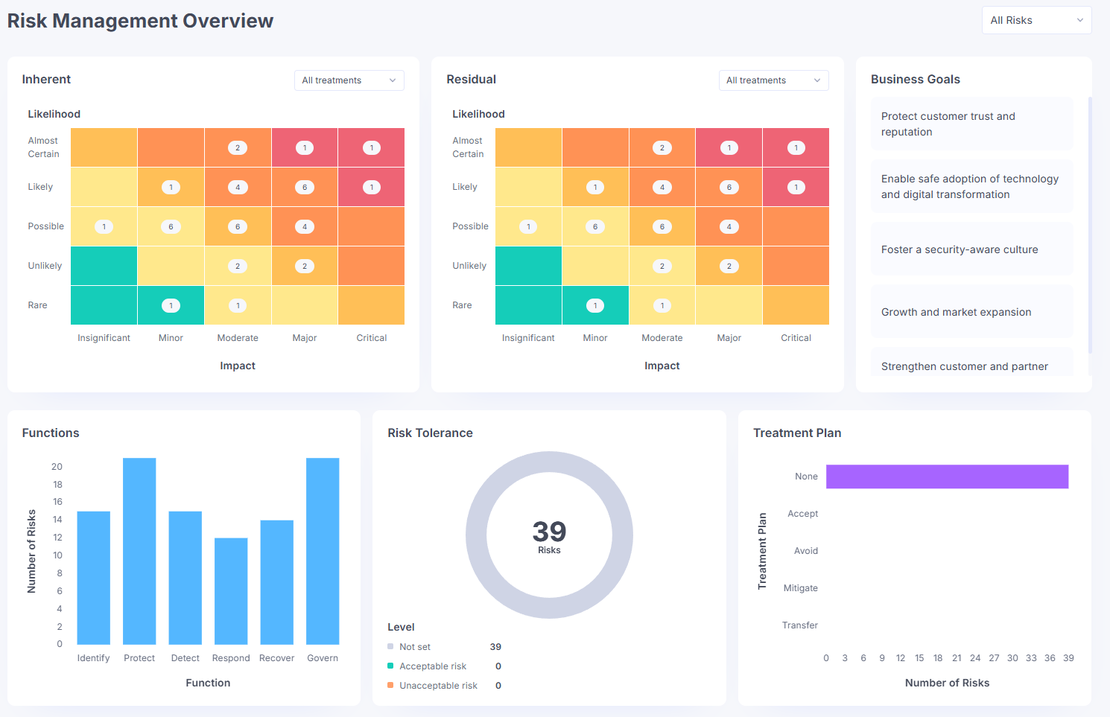Viewport: 1110px width, 717px height.
Task: Click the purple None treatment plan bar
Action: click(x=947, y=476)
